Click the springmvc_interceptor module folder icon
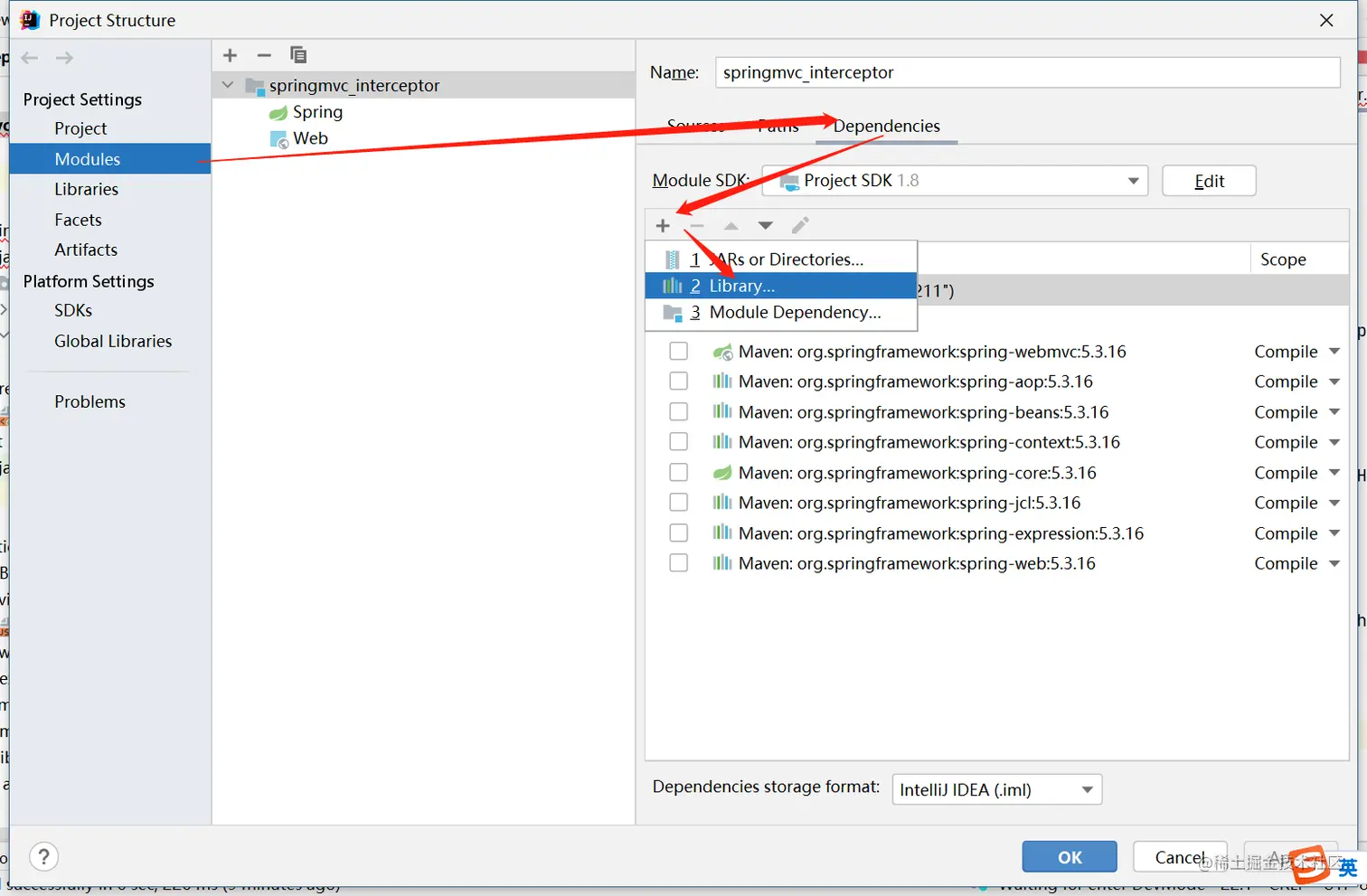This screenshot has width=1367, height=896. [255, 86]
